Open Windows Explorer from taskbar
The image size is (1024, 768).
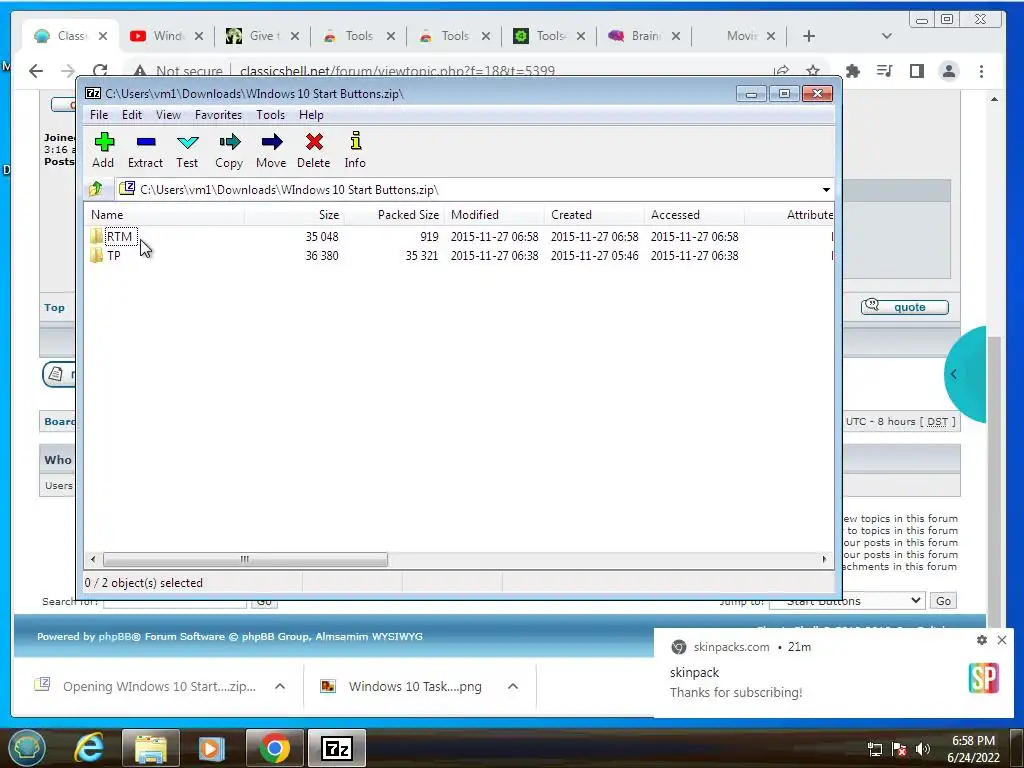(x=150, y=748)
